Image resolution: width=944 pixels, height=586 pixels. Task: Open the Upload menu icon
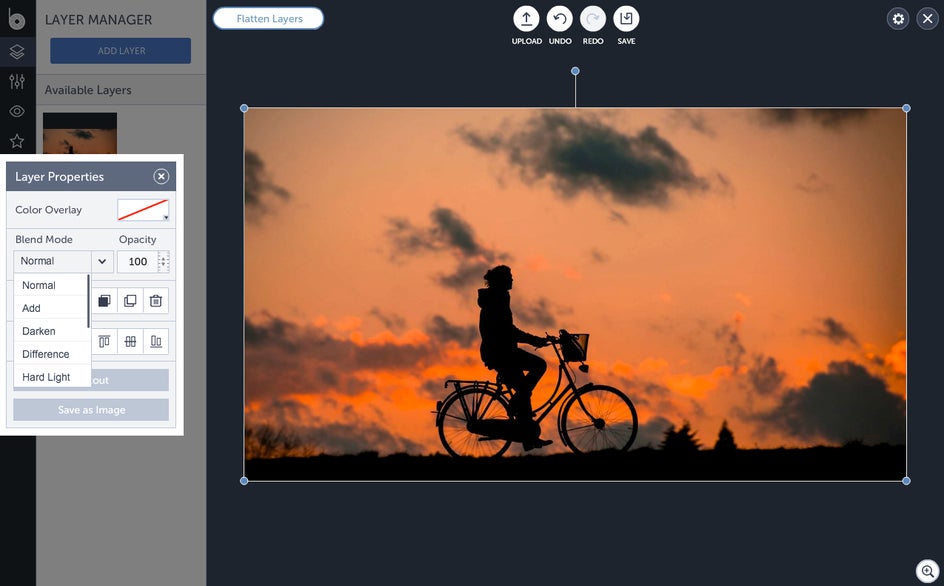pyautogui.click(x=526, y=19)
